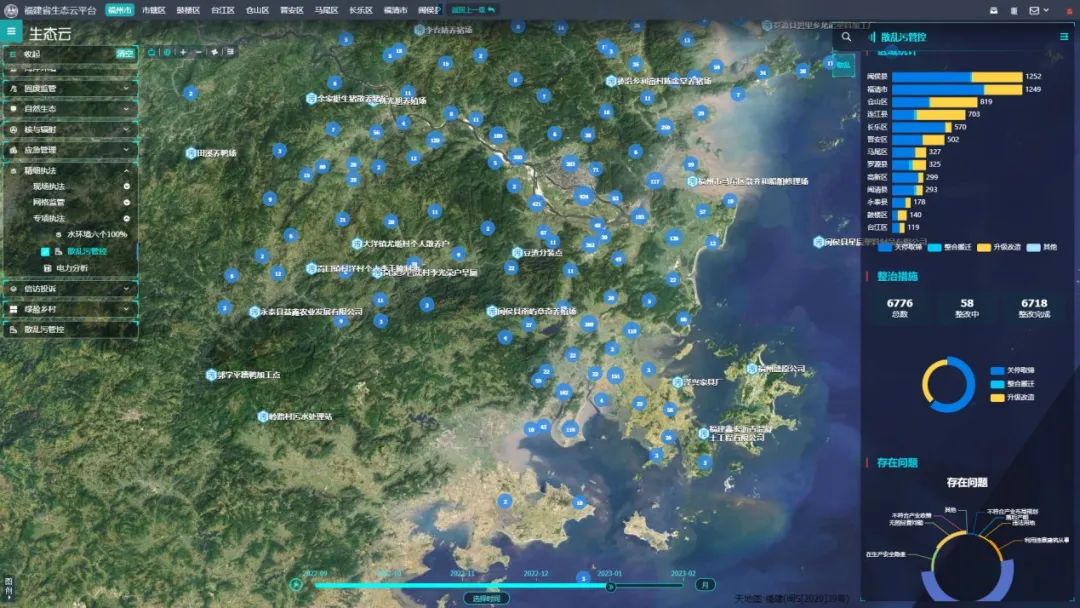The height and width of the screenshot is (608, 1080).
Task: Click the list icon at map toolbar end
Action: click(x=230, y=52)
